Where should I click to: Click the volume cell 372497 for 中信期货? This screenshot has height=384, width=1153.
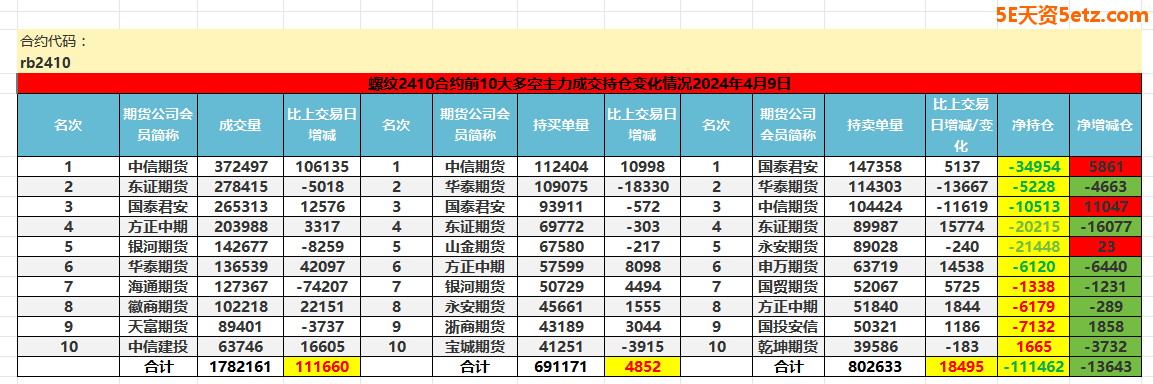(240, 166)
